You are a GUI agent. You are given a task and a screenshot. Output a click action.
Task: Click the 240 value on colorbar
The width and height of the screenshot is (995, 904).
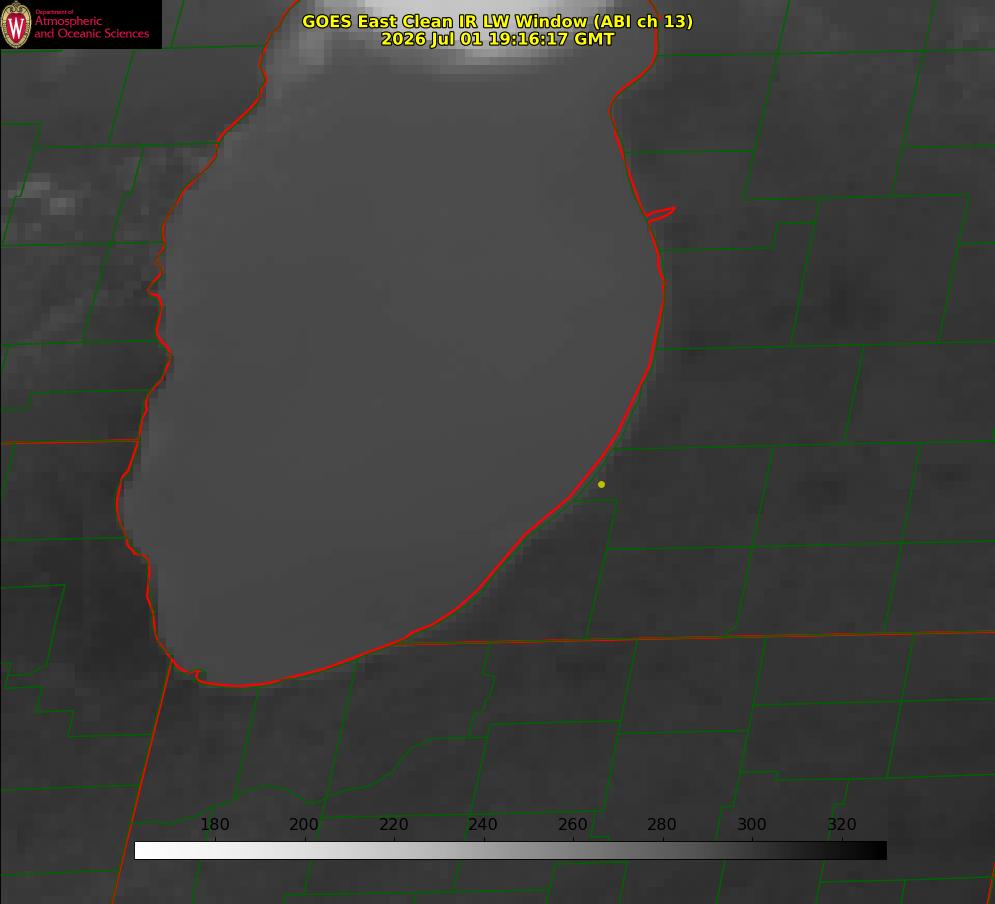(x=483, y=824)
